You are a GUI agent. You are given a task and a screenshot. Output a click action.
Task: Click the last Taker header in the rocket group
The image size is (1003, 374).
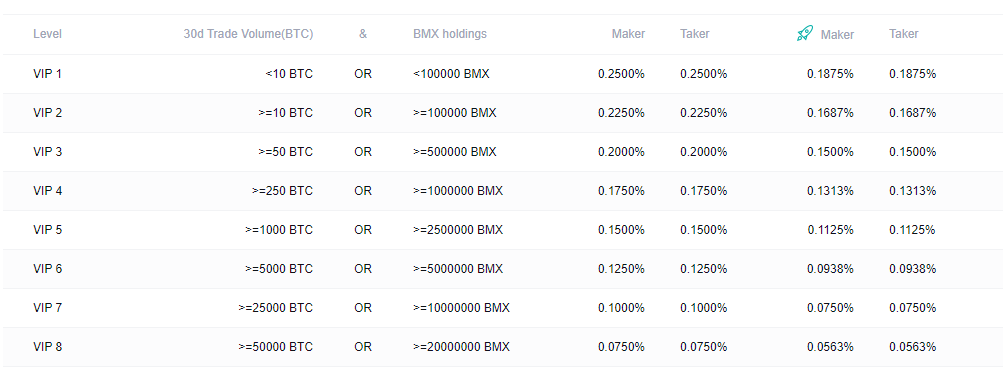(x=904, y=34)
